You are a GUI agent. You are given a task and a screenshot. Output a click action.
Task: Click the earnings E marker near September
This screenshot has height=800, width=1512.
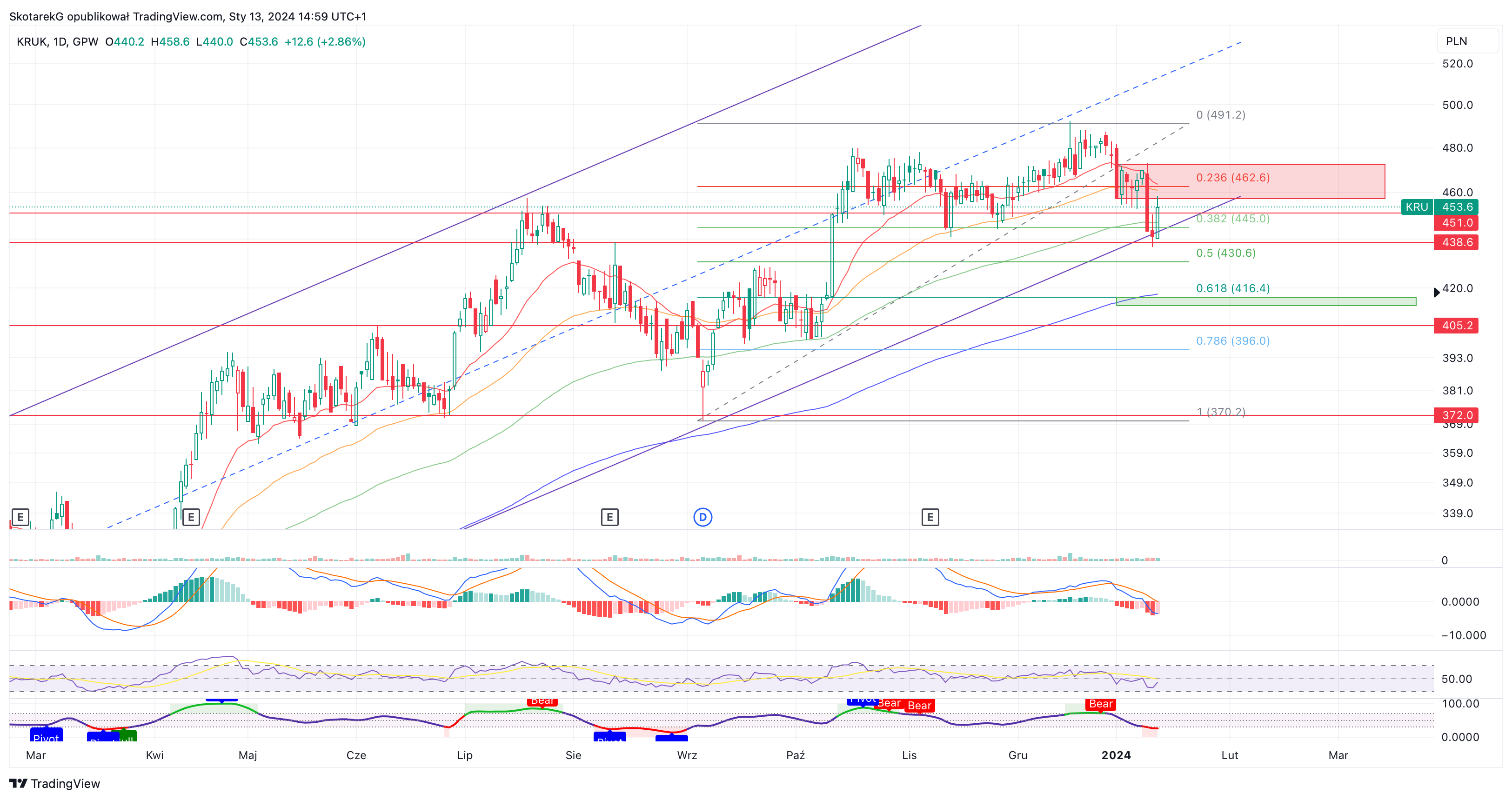pyautogui.click(x=610, y=517)
